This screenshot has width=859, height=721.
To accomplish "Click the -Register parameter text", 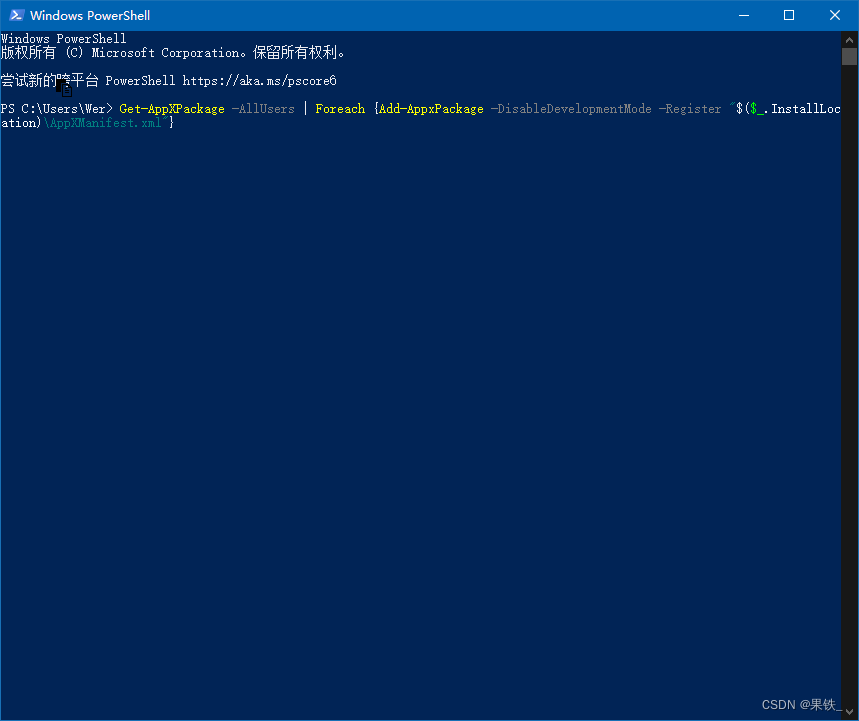I will click(x=690, y=109).
